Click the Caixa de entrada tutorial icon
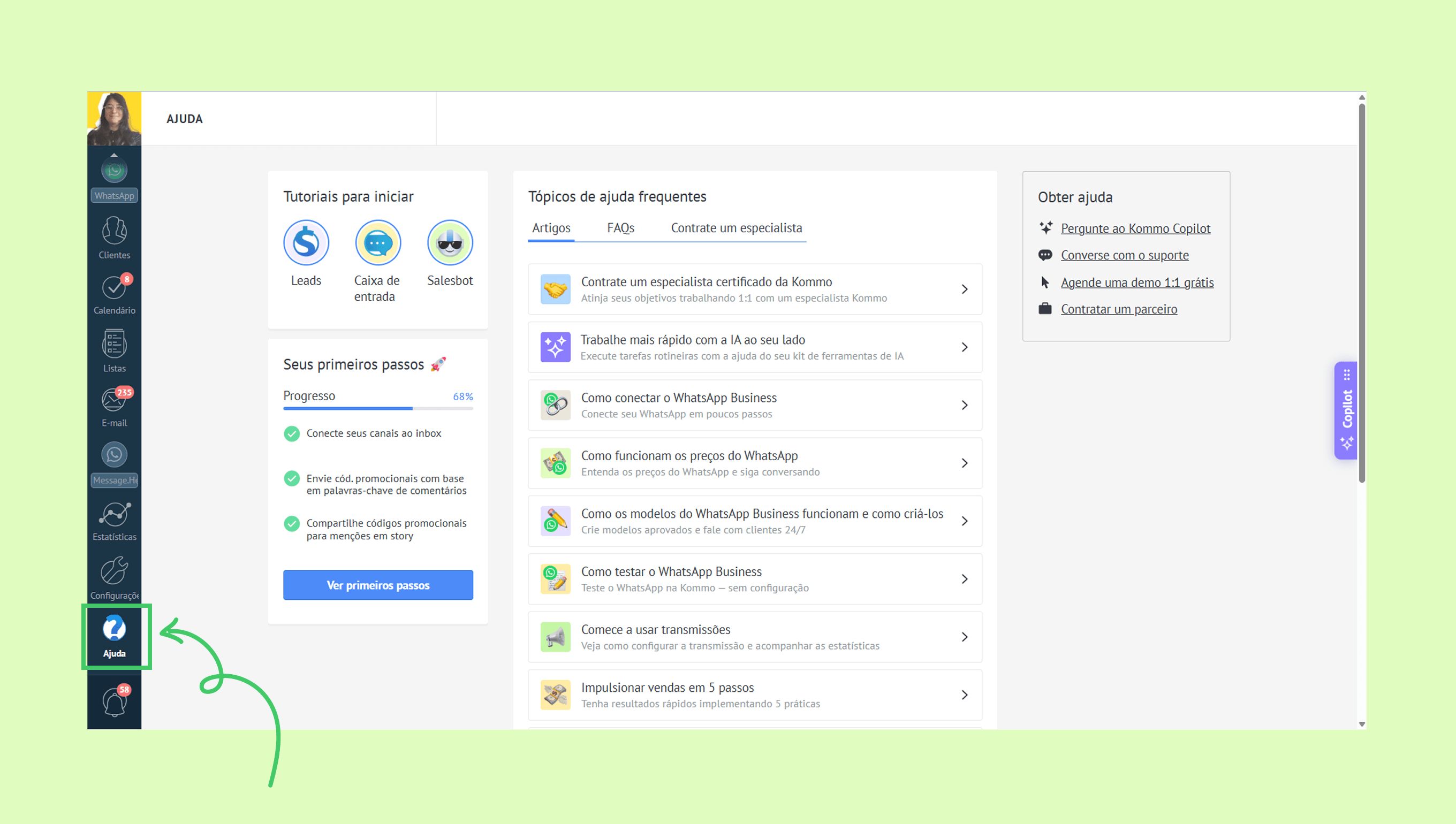 (377, 243)
